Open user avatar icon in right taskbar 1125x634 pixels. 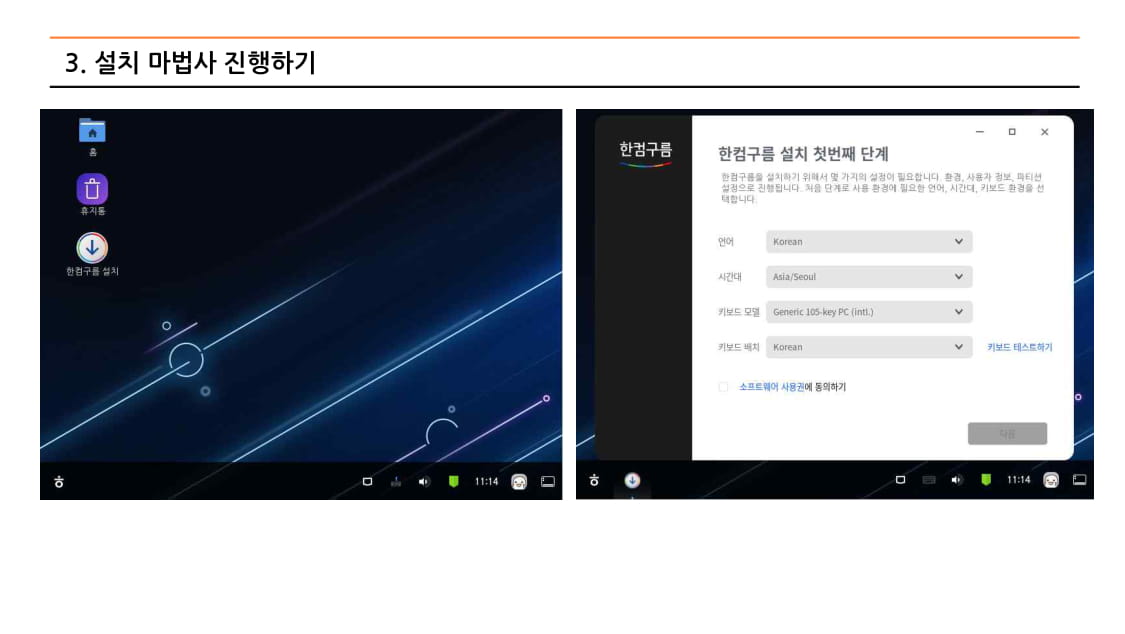point(1051,480)
